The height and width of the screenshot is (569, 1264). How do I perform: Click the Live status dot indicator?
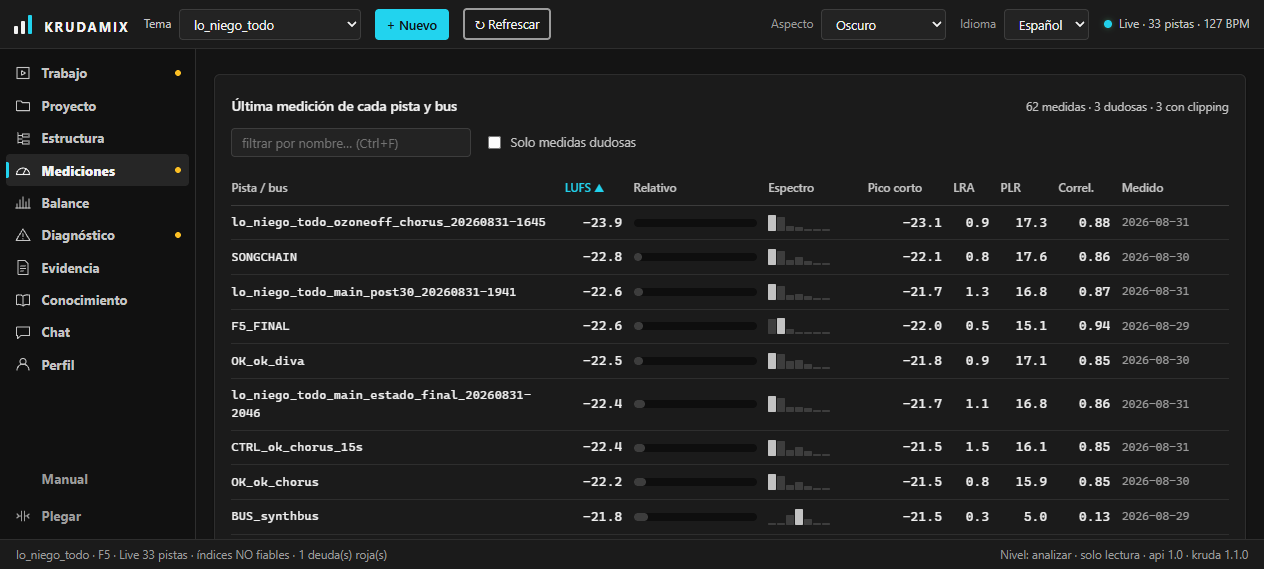coord(1107,24)
